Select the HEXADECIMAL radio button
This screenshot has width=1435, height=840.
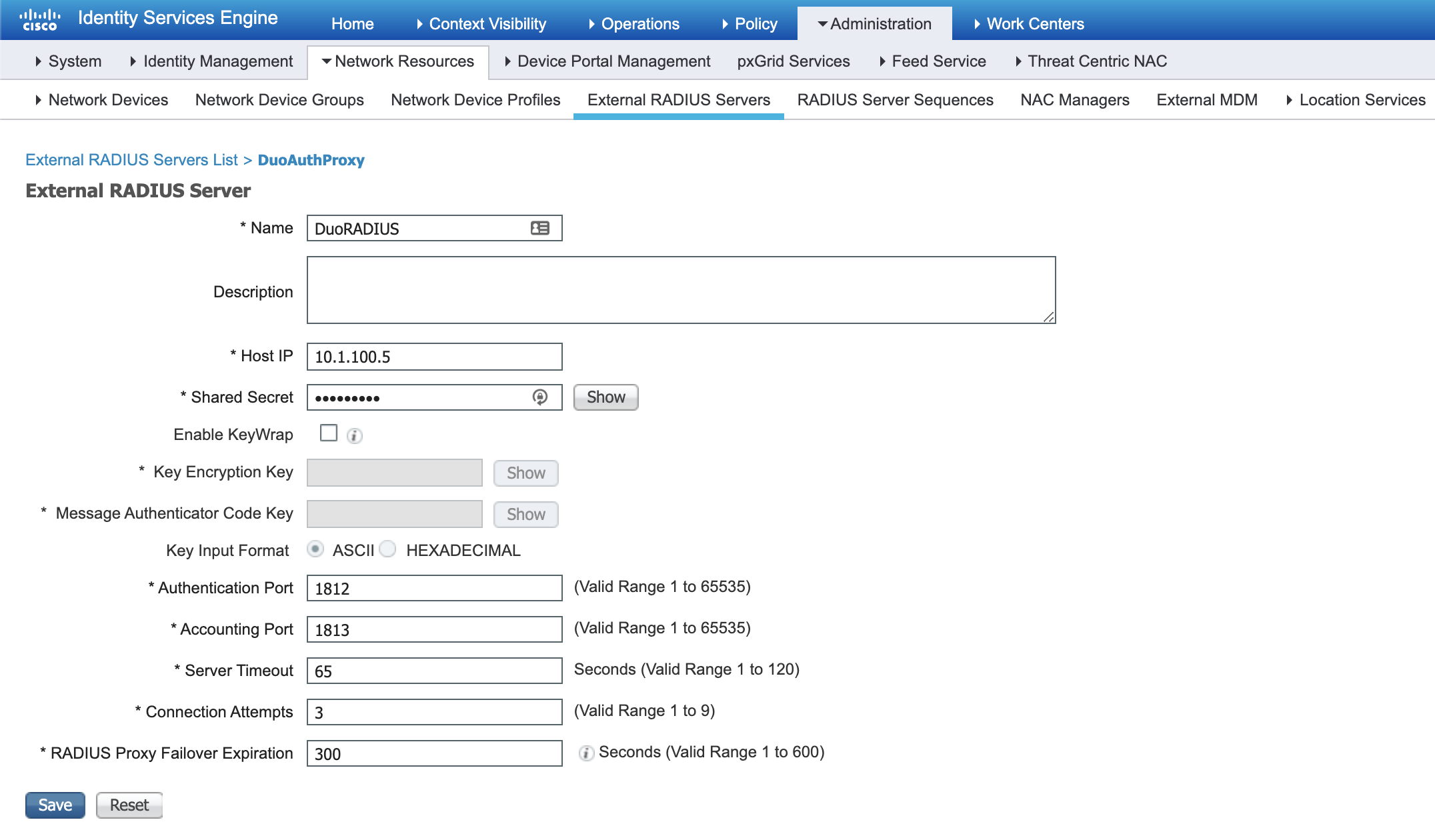tap(387, 549)
